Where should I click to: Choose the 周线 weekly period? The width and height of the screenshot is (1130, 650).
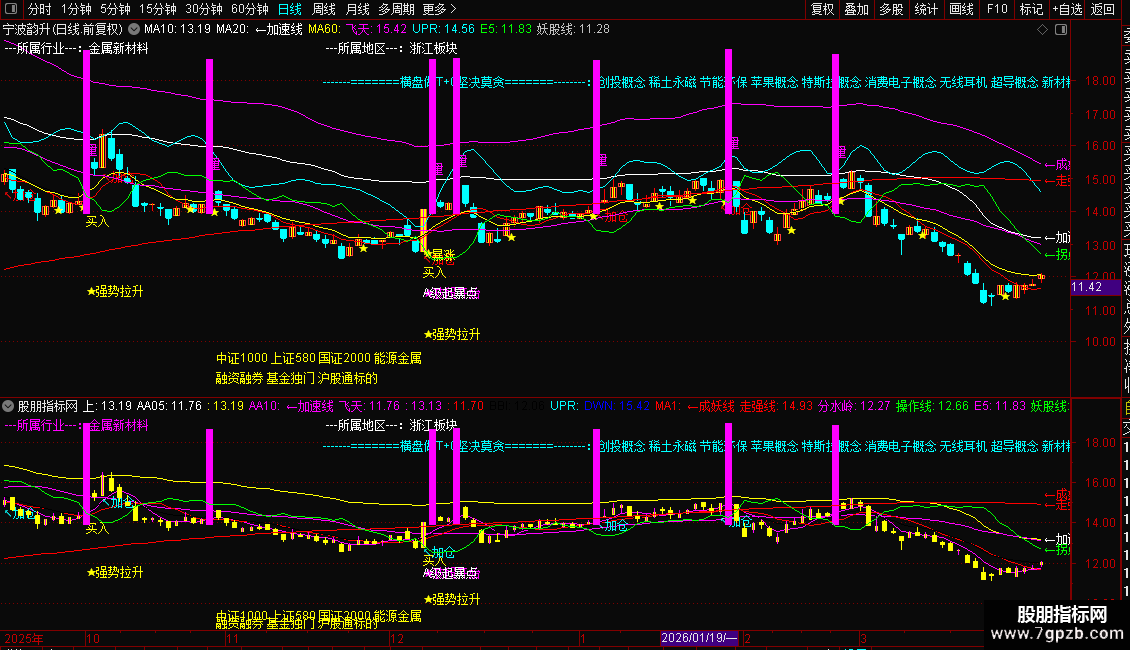click(324, 9)
